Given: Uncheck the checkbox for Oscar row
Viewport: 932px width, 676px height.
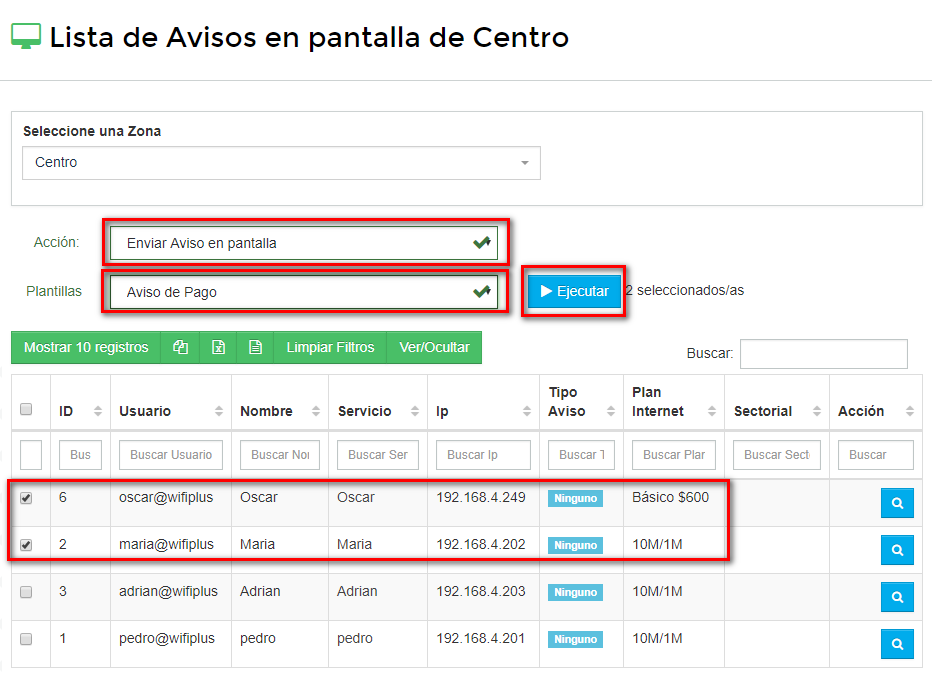Looking at the screenshot, I should click(x=26, y=498).
